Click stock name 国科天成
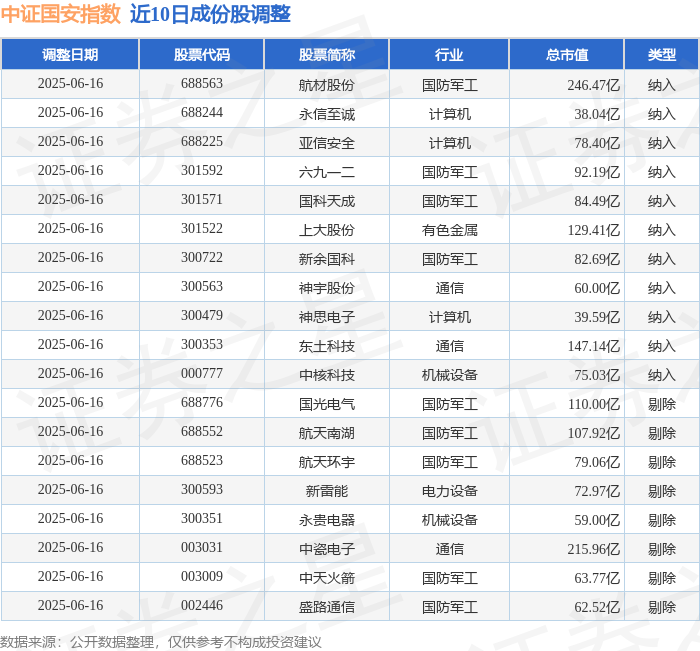The image size is (700, 651). (327, 201)
